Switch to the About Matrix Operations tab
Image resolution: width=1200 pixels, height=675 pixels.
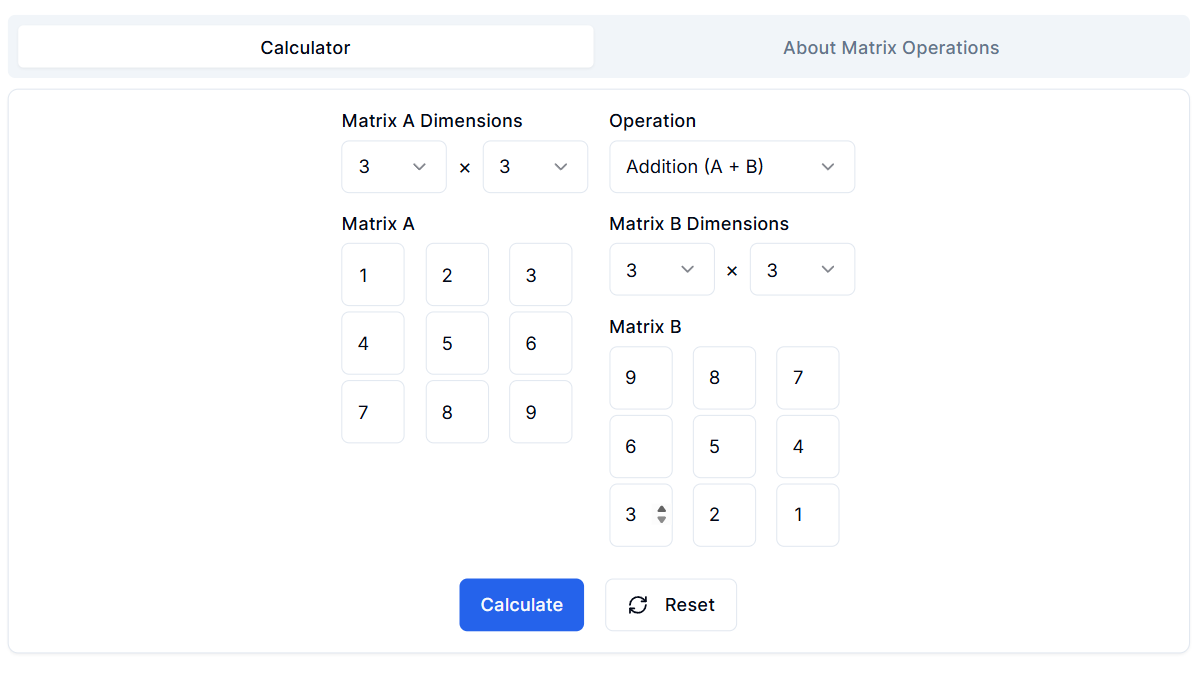(x=890, y=47)
